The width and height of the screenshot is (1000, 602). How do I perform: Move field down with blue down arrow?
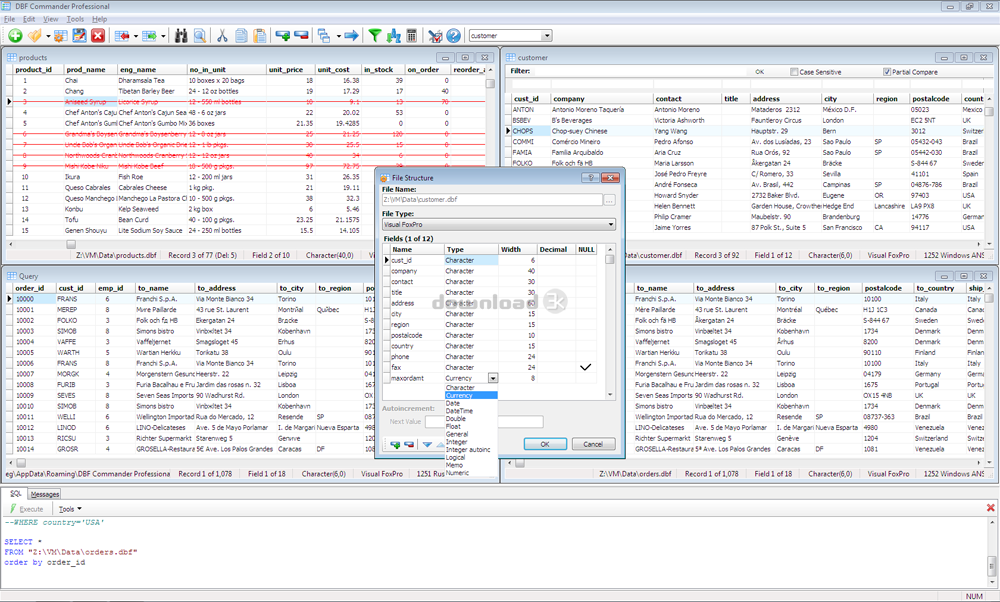427,444
